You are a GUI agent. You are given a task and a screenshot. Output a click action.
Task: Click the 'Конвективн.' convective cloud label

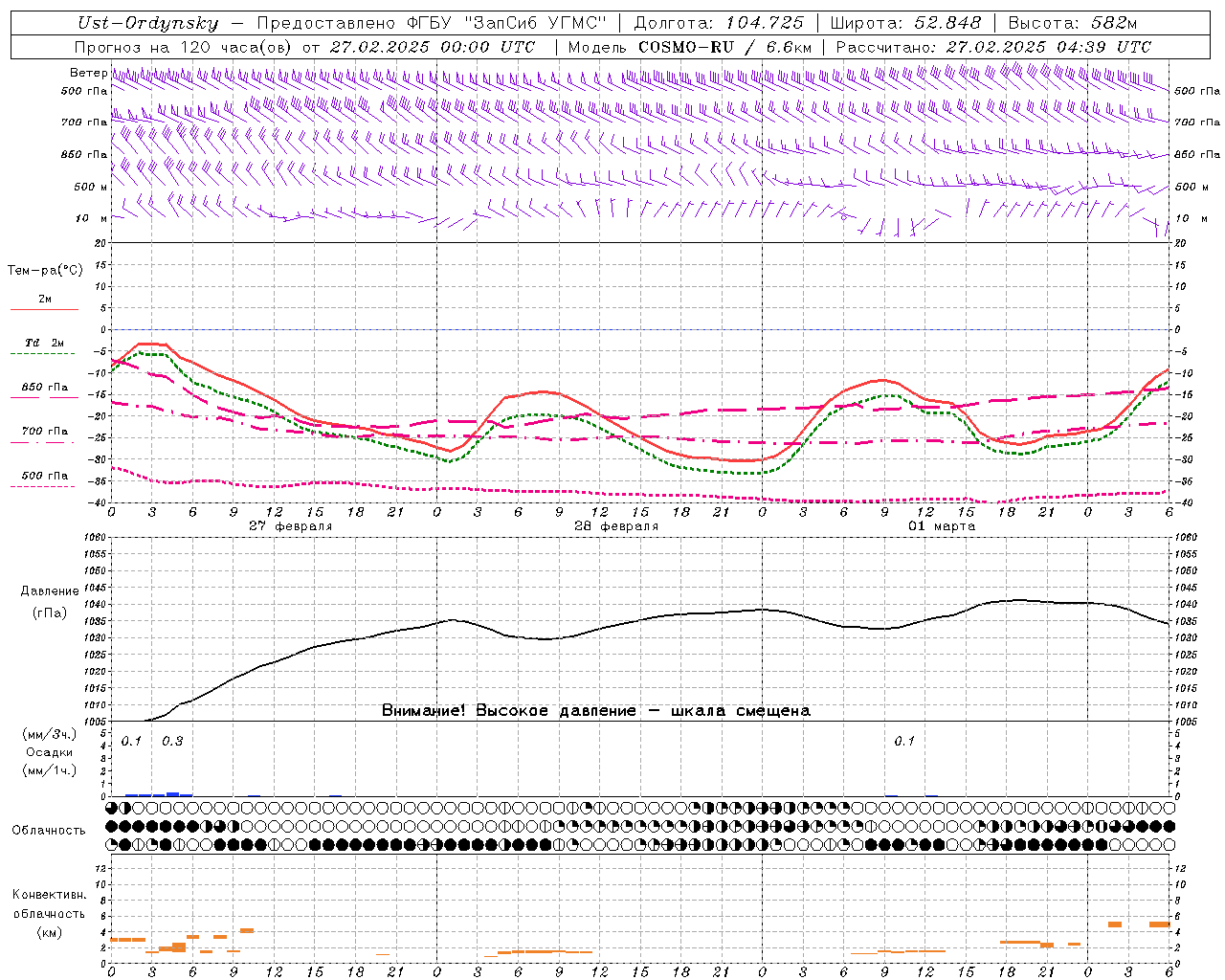click(49, 895)
